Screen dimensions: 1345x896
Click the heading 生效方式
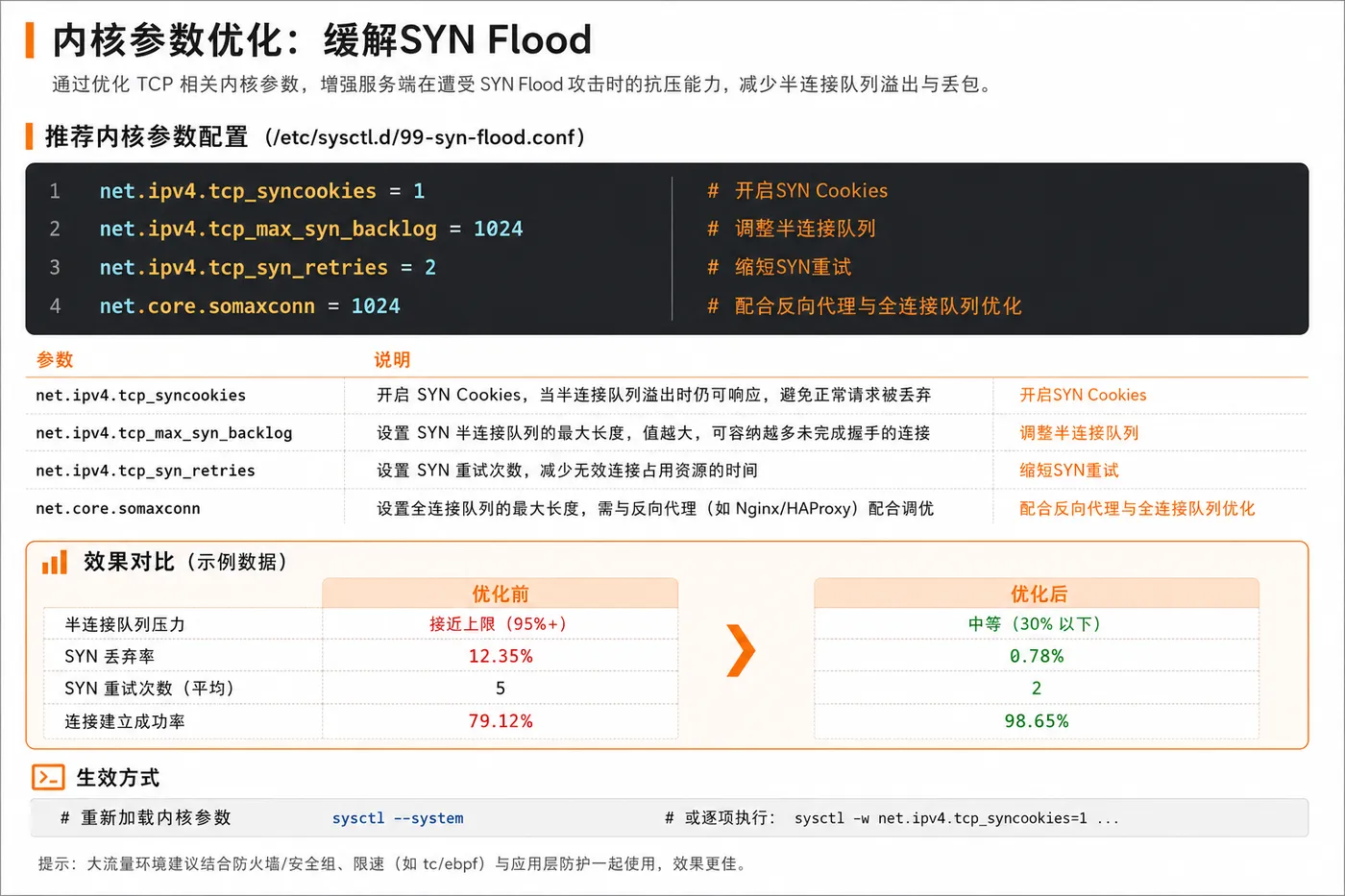[118, 778]
